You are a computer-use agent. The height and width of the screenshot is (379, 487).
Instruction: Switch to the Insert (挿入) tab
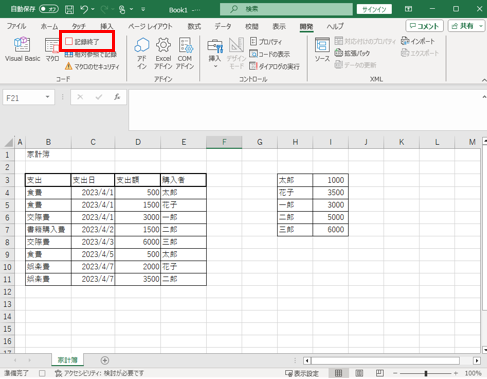[107, 26]
